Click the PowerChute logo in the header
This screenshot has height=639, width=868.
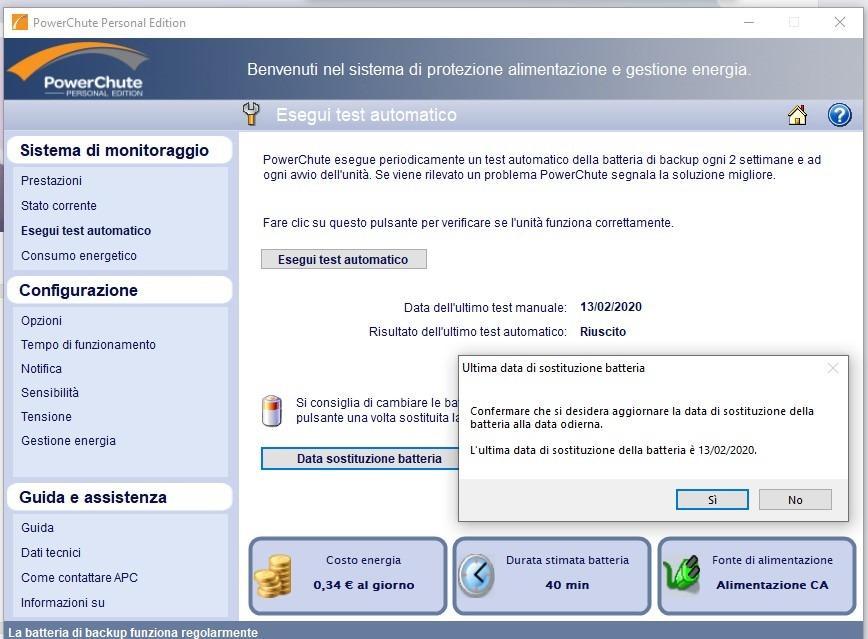tap(79, 70)
